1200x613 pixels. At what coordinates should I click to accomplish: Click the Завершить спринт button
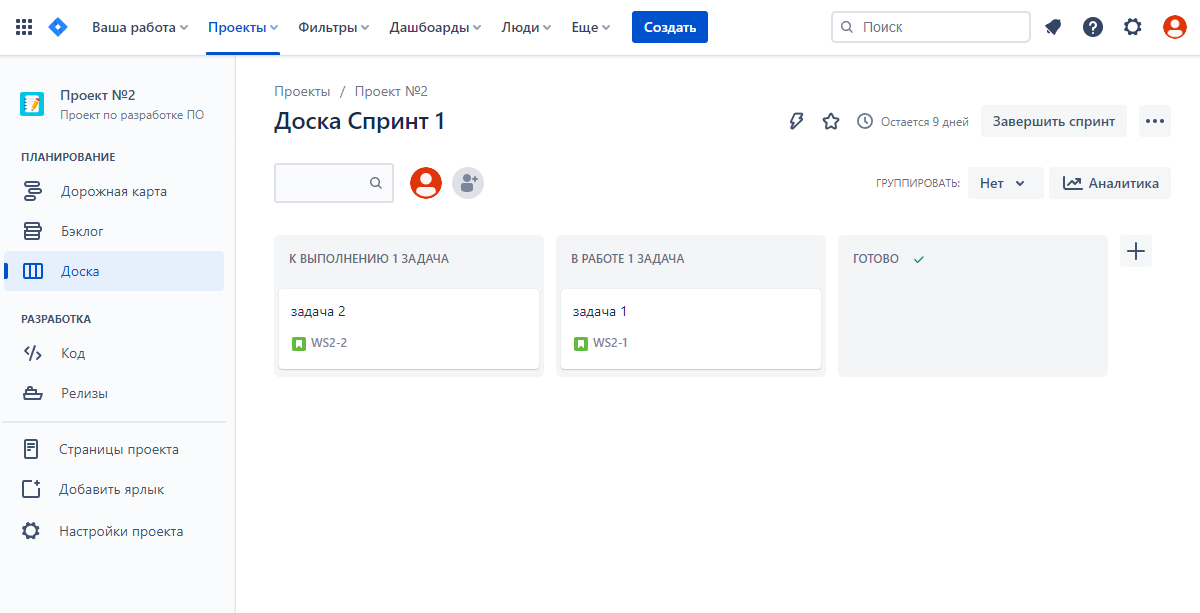[x=1053, y=121]
